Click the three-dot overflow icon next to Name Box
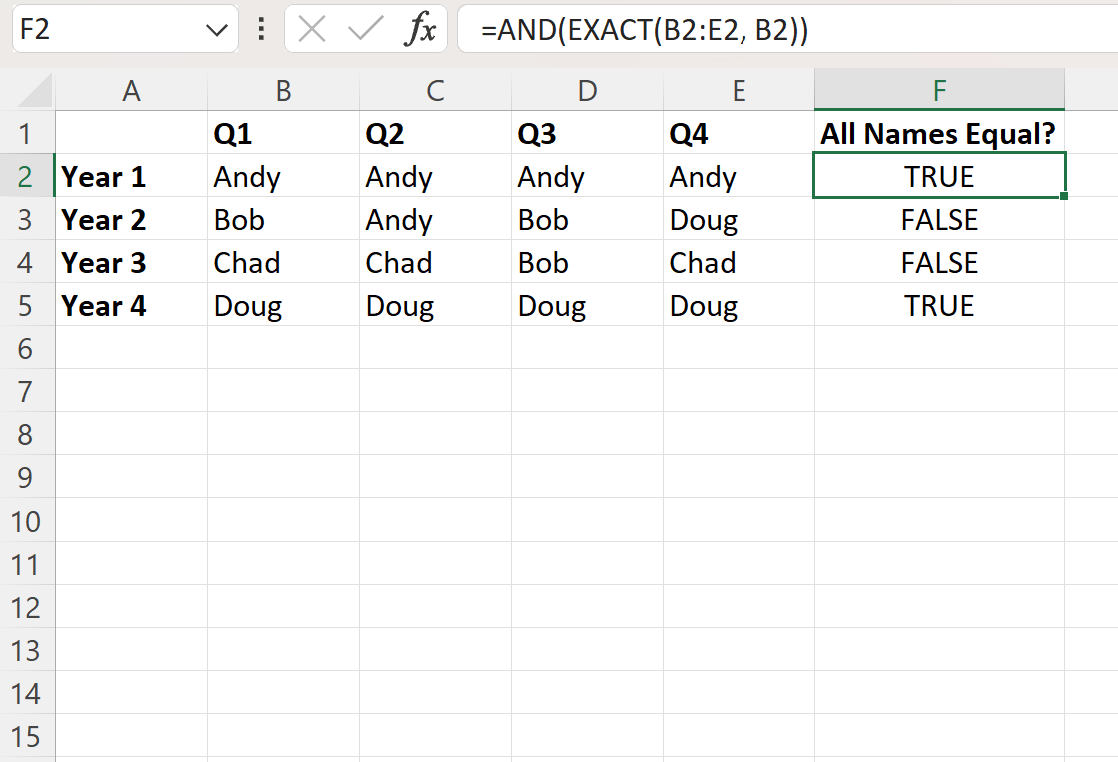 tap(260, 29)
